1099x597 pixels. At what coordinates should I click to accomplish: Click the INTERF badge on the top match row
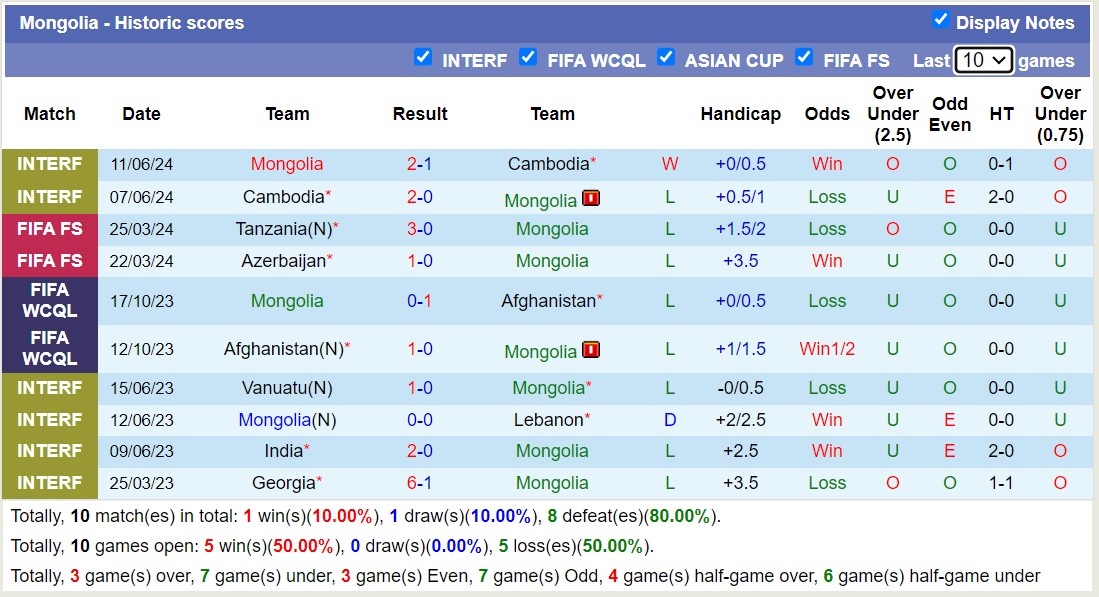click(x=50, y=165)
